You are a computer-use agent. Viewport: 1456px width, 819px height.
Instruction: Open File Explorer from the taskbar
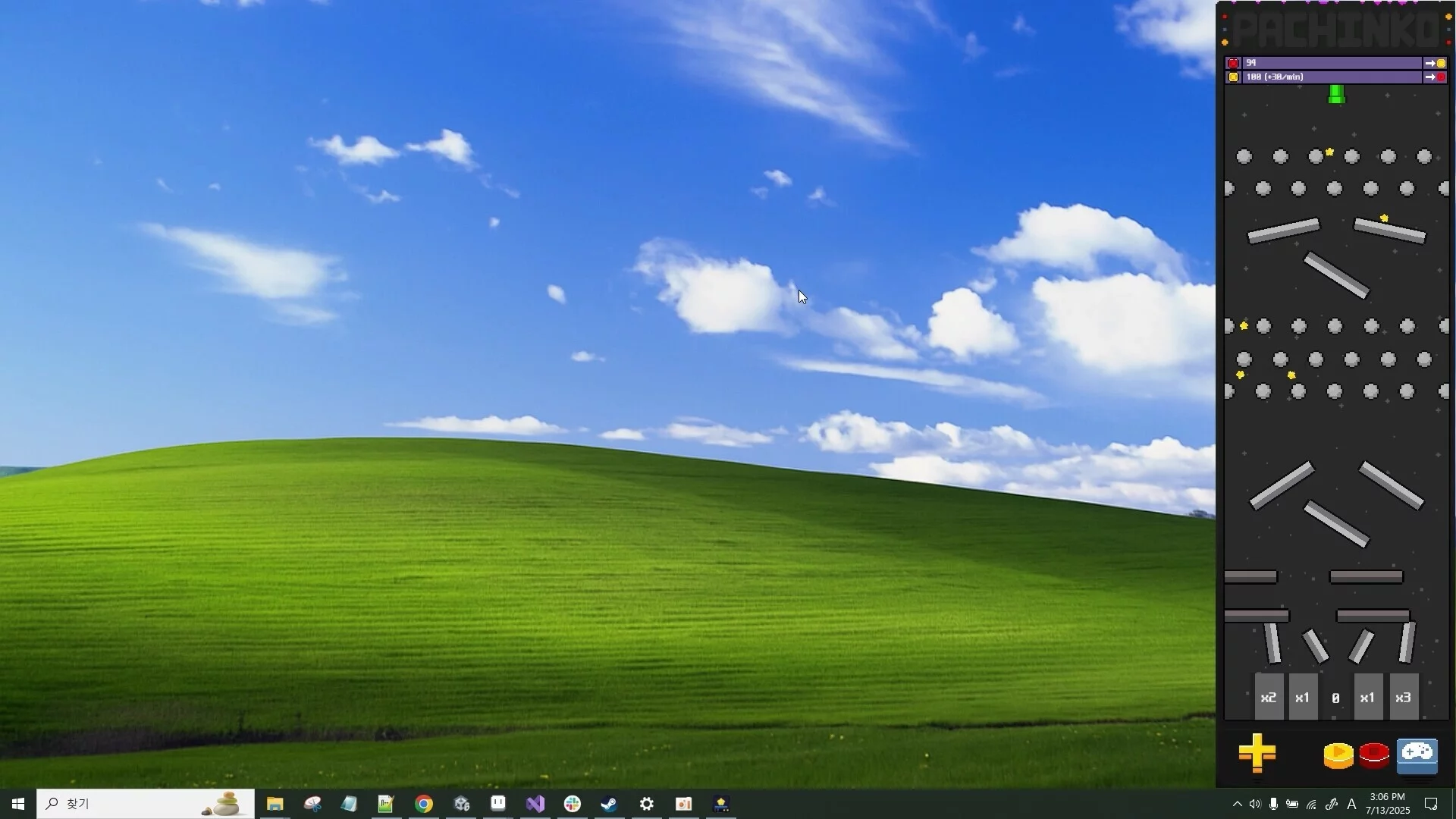click(x=275, y=804)
